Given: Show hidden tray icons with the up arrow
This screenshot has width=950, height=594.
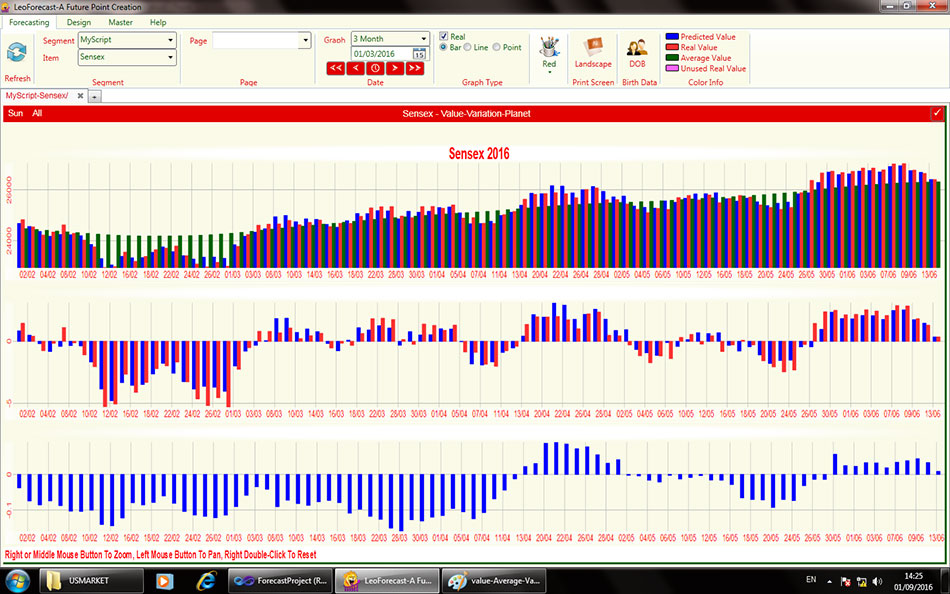Looking at the screenshot, I should tap(829, 582).
